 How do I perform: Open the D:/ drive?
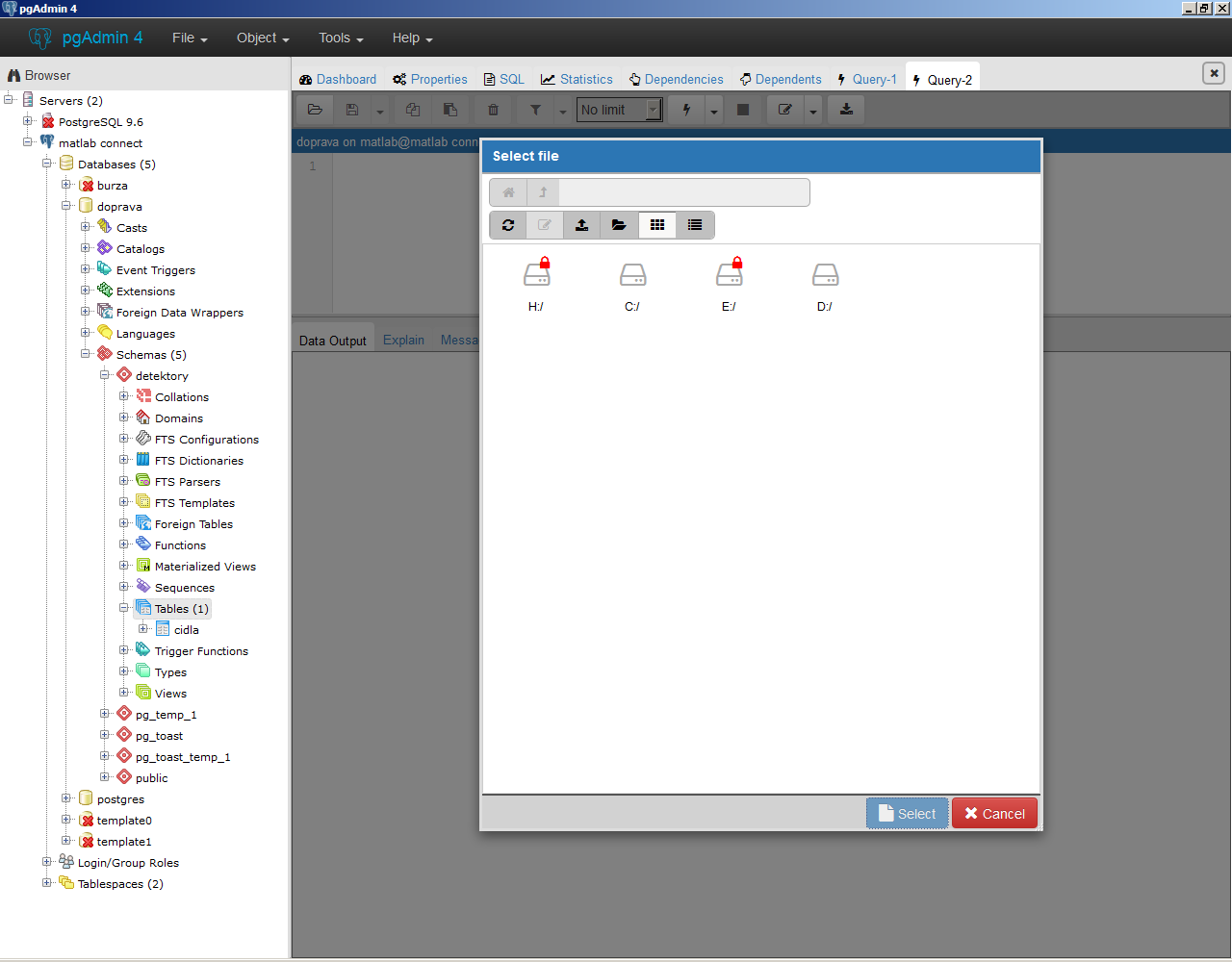click(825, 287)
